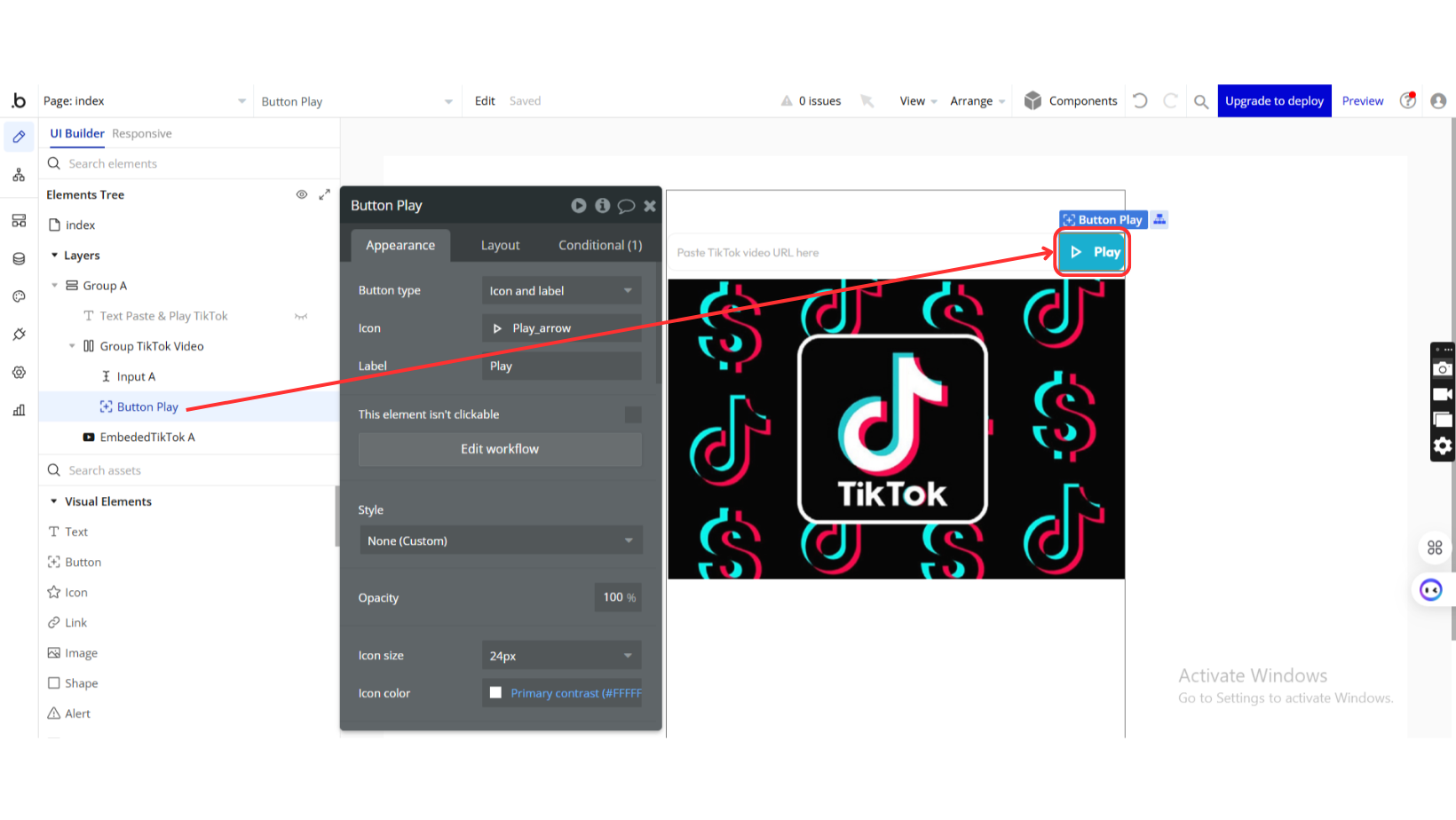Open the help question mark icon

point(1408,100)
